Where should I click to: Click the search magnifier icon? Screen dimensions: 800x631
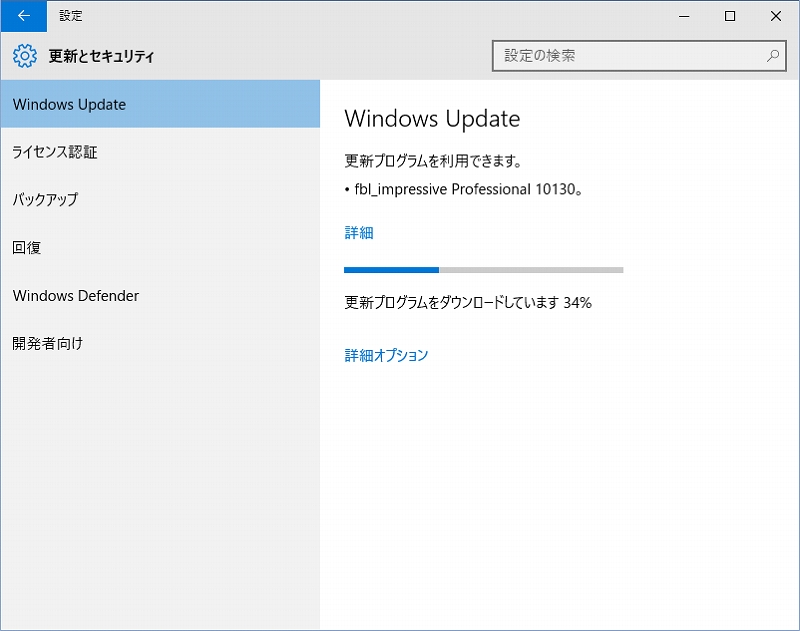773,56
